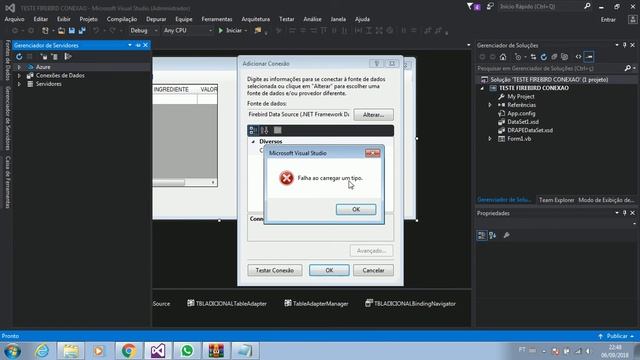
Task: Open the Debug configuration dropdown
Action: 143,30
